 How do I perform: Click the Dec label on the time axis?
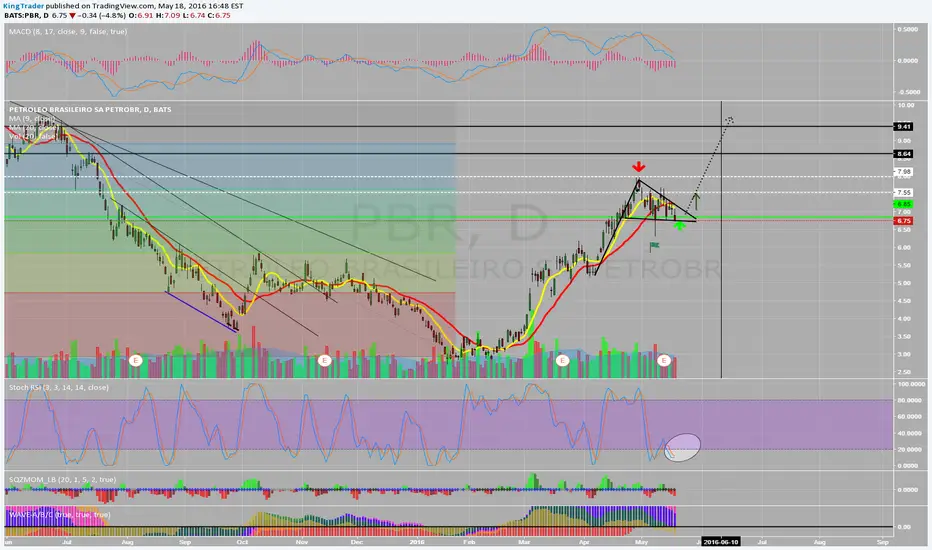(357, 542)
